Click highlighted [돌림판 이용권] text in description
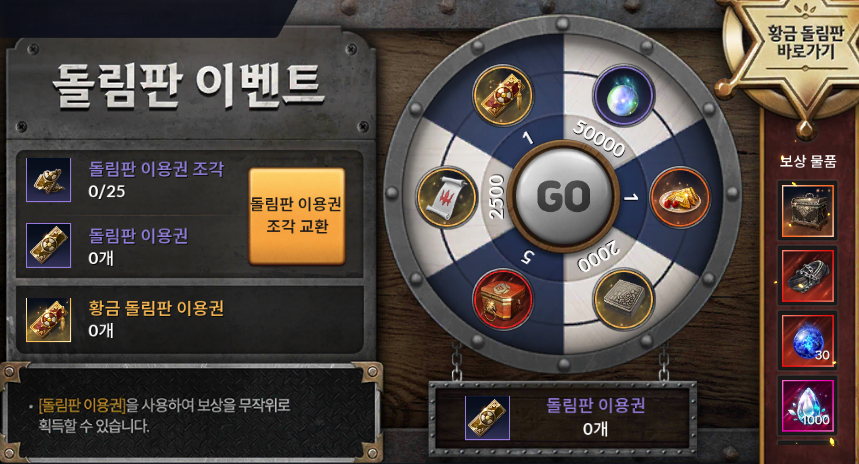Viewport: 859px width, 464px height. (x=82, y=405)
